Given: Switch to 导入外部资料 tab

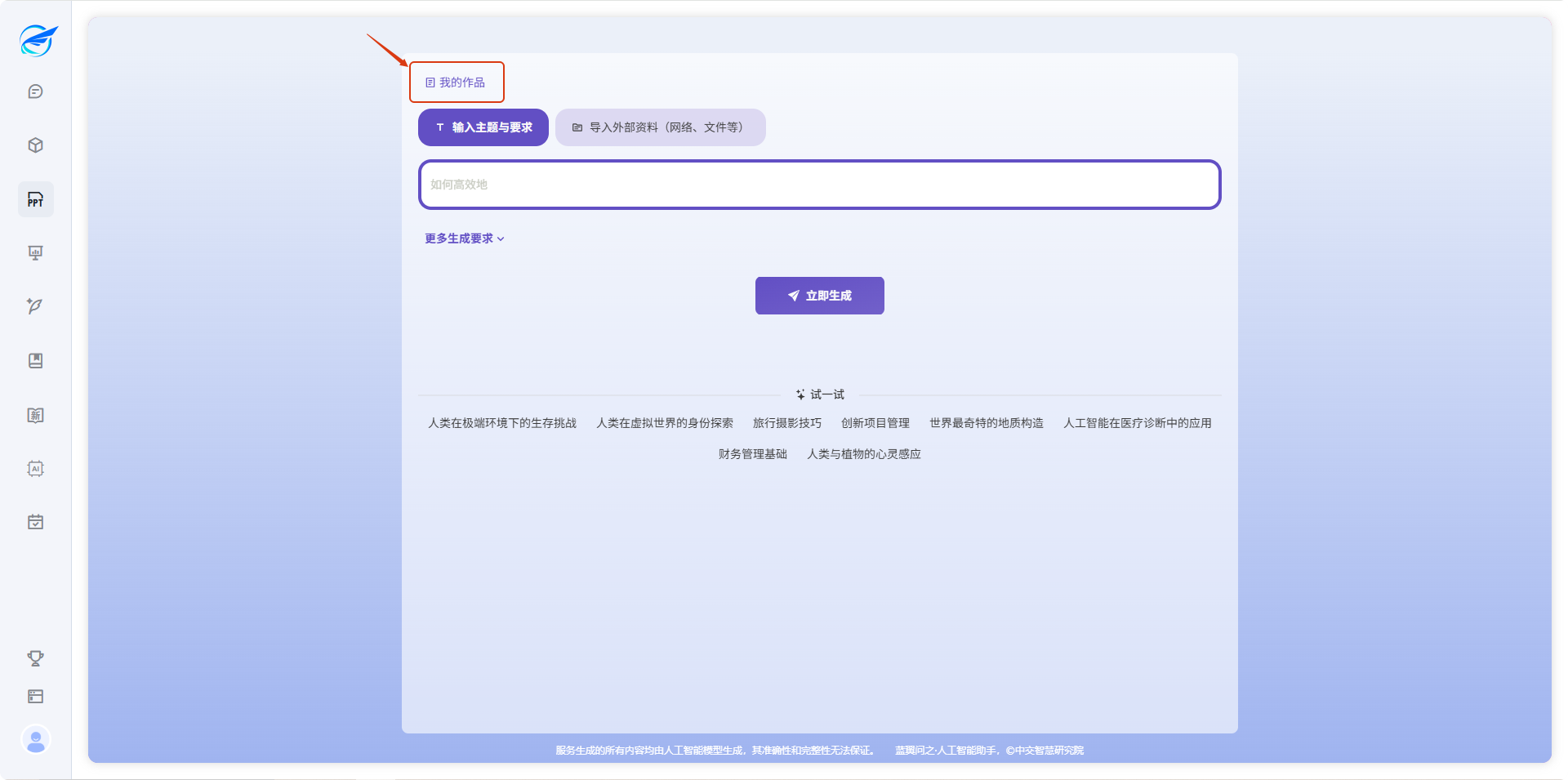Looking at the screenshot, I should 661,127.
